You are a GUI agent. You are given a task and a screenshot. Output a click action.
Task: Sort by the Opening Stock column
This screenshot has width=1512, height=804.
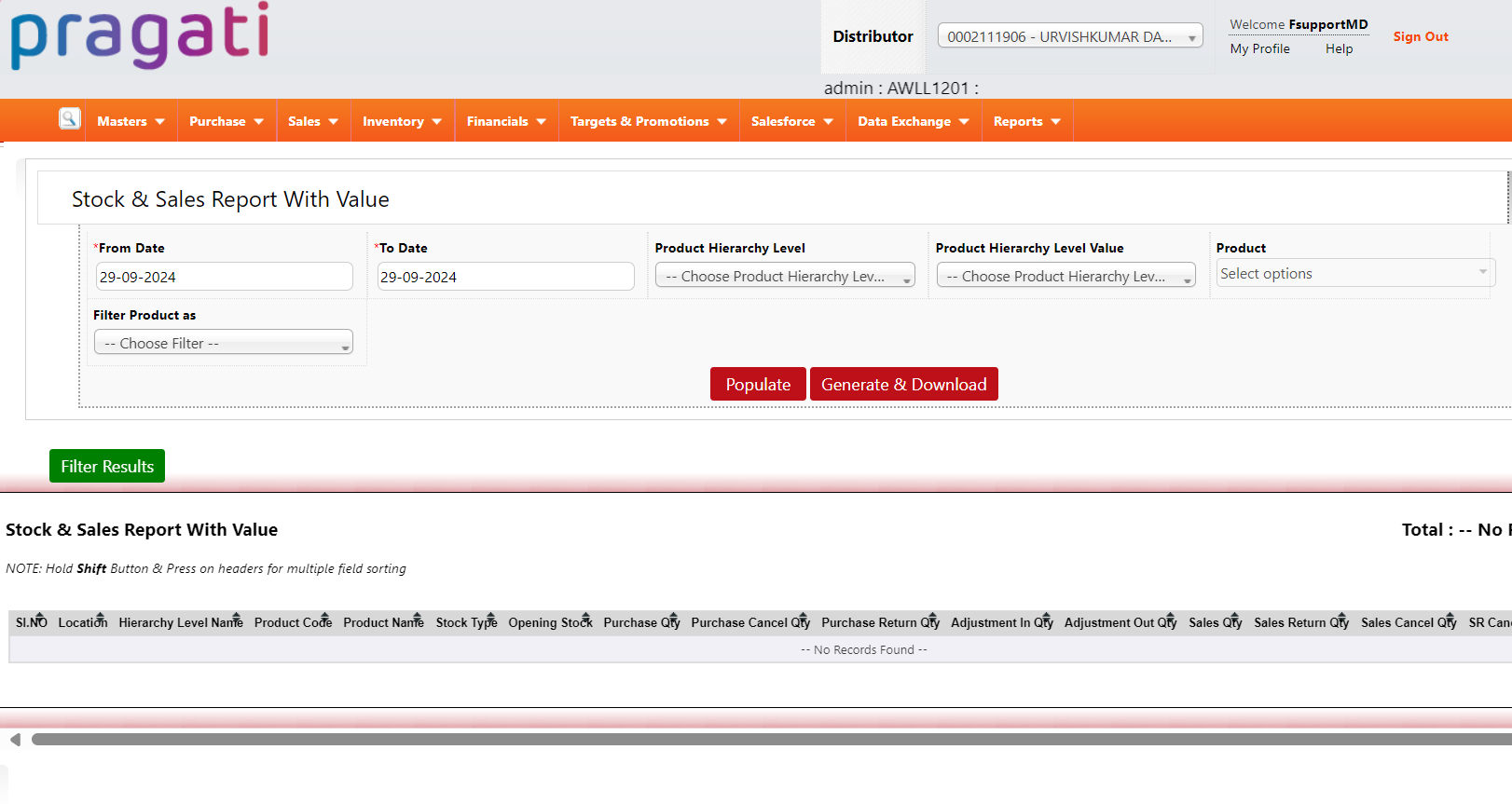coord(550,622)
